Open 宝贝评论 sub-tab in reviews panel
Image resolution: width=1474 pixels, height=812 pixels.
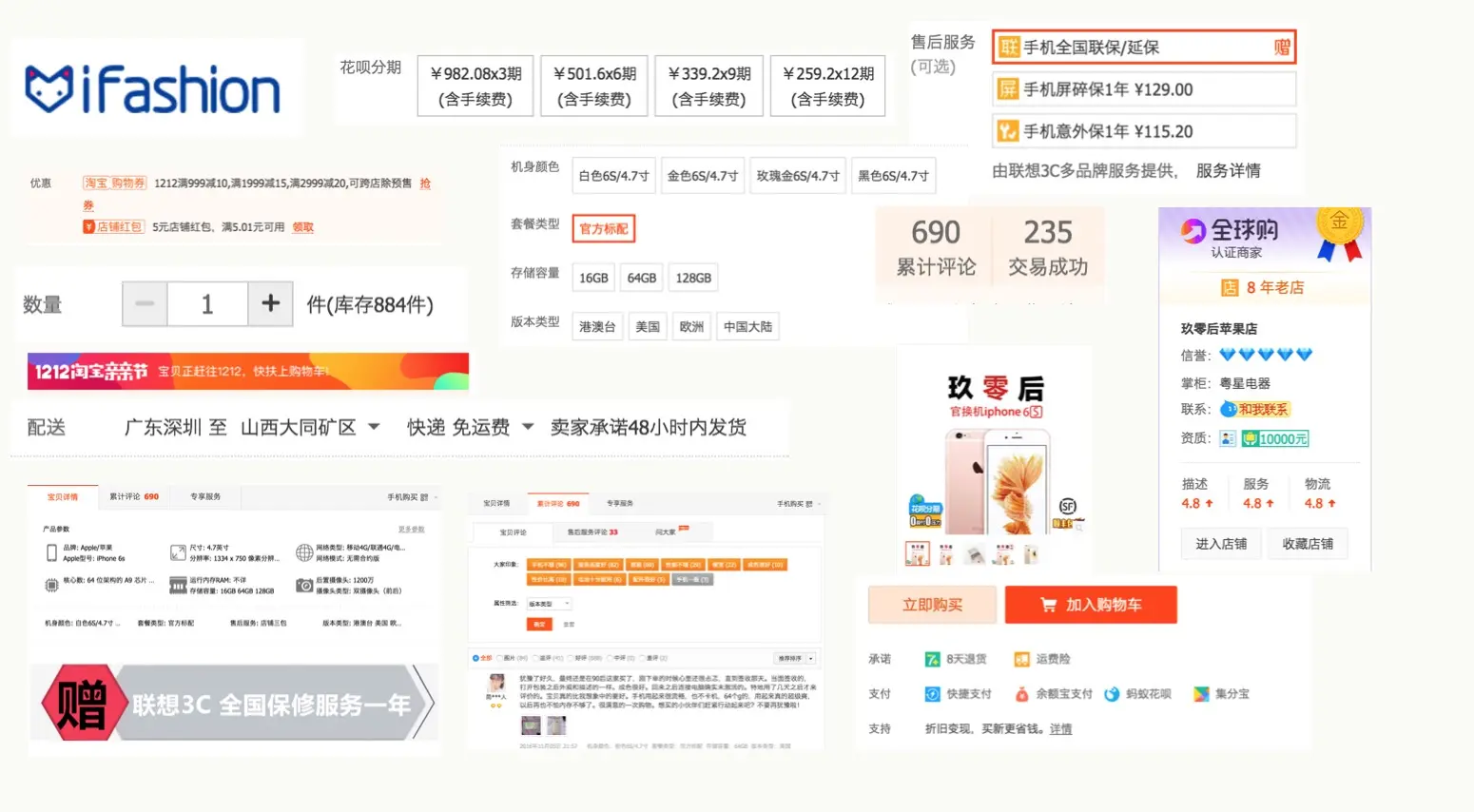coord(513,532)
